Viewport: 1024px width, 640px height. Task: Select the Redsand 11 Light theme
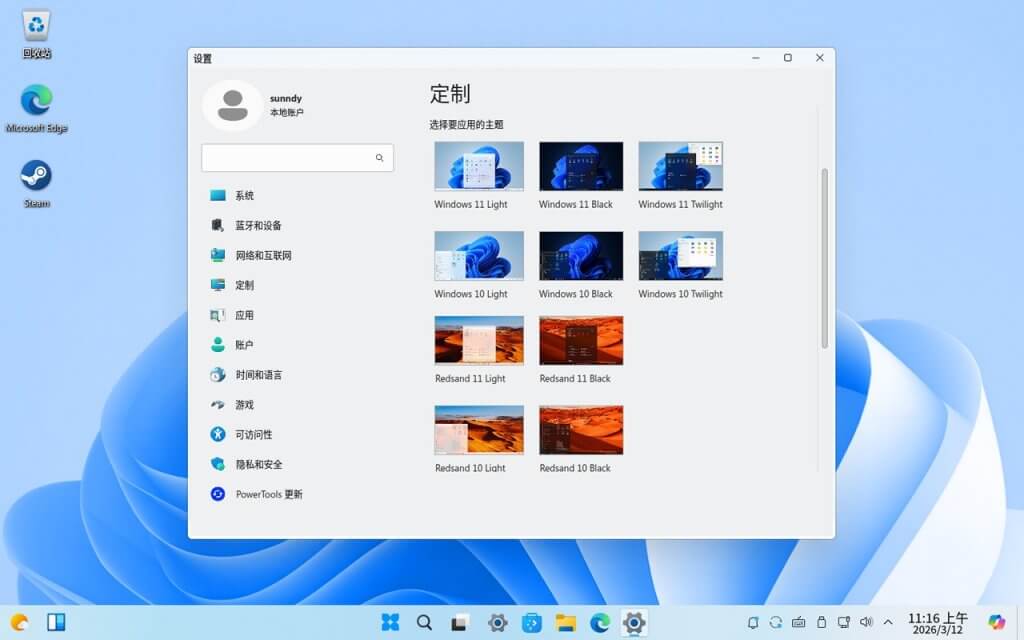click(479, 340)
